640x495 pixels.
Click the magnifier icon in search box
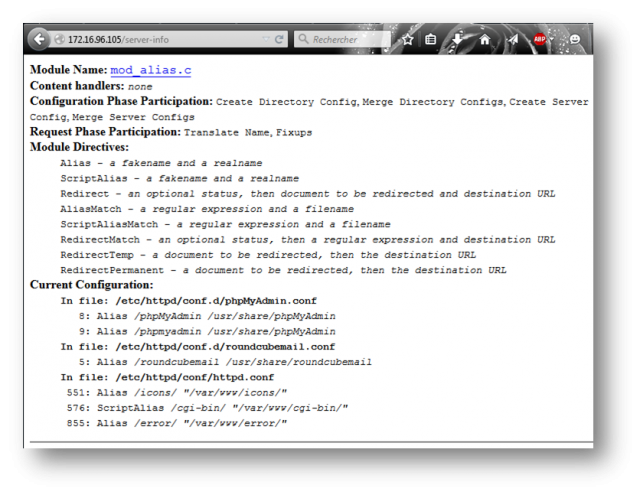(x=303, y=39)
